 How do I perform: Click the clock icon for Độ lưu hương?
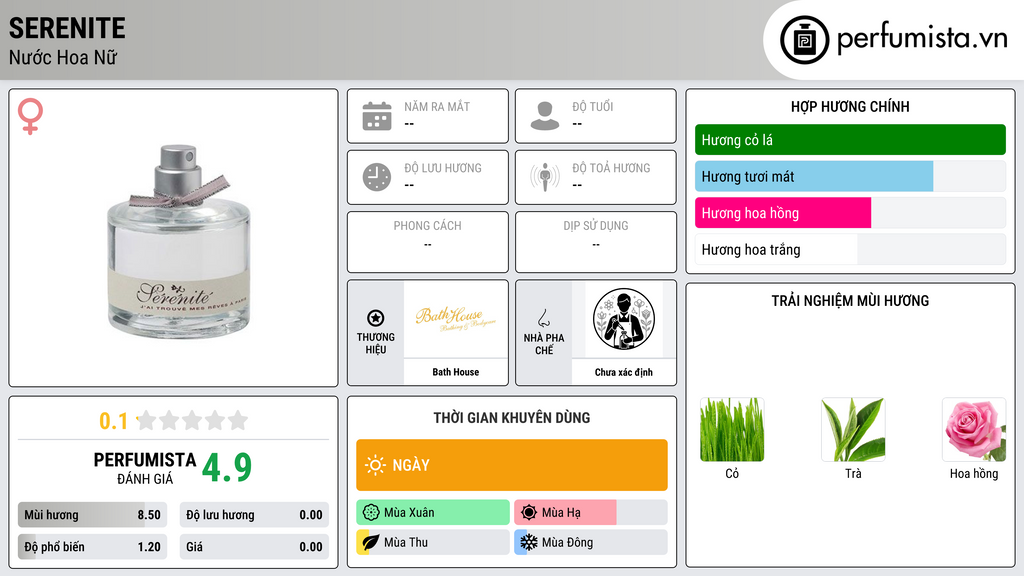click(377, 177)
